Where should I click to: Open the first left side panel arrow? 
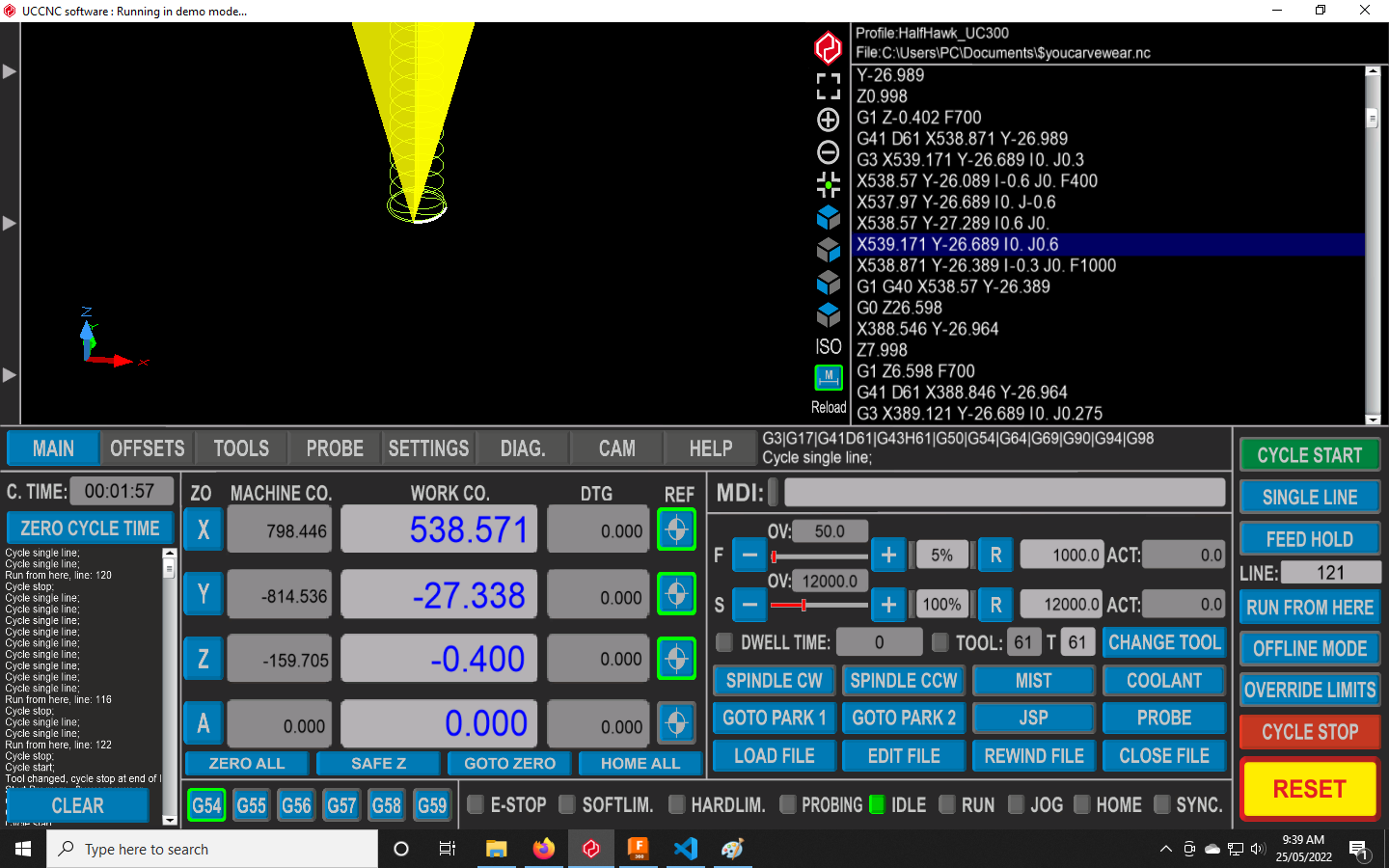click(9, 71)
